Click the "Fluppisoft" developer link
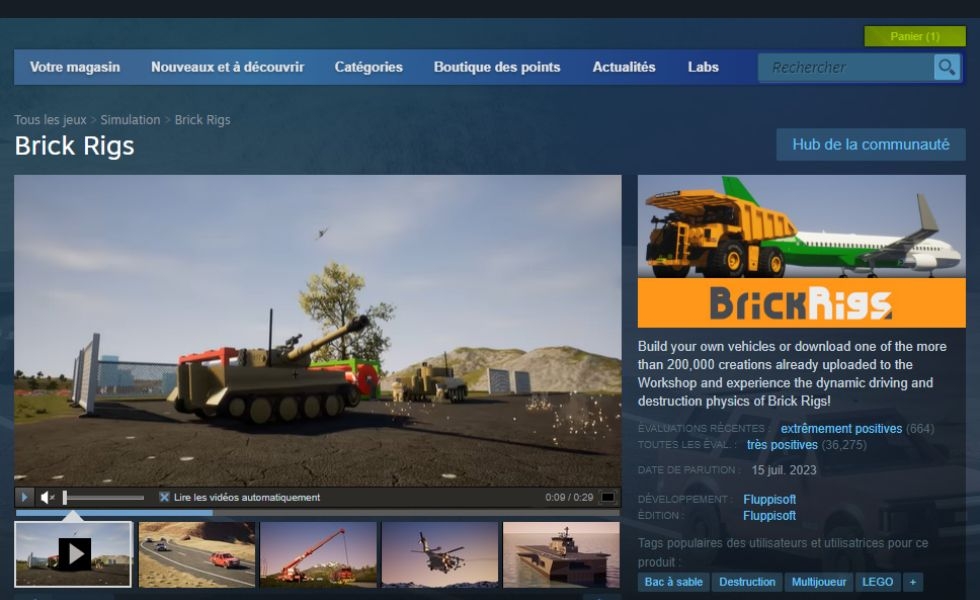This screenshot has height=600, width=980. 770,499
